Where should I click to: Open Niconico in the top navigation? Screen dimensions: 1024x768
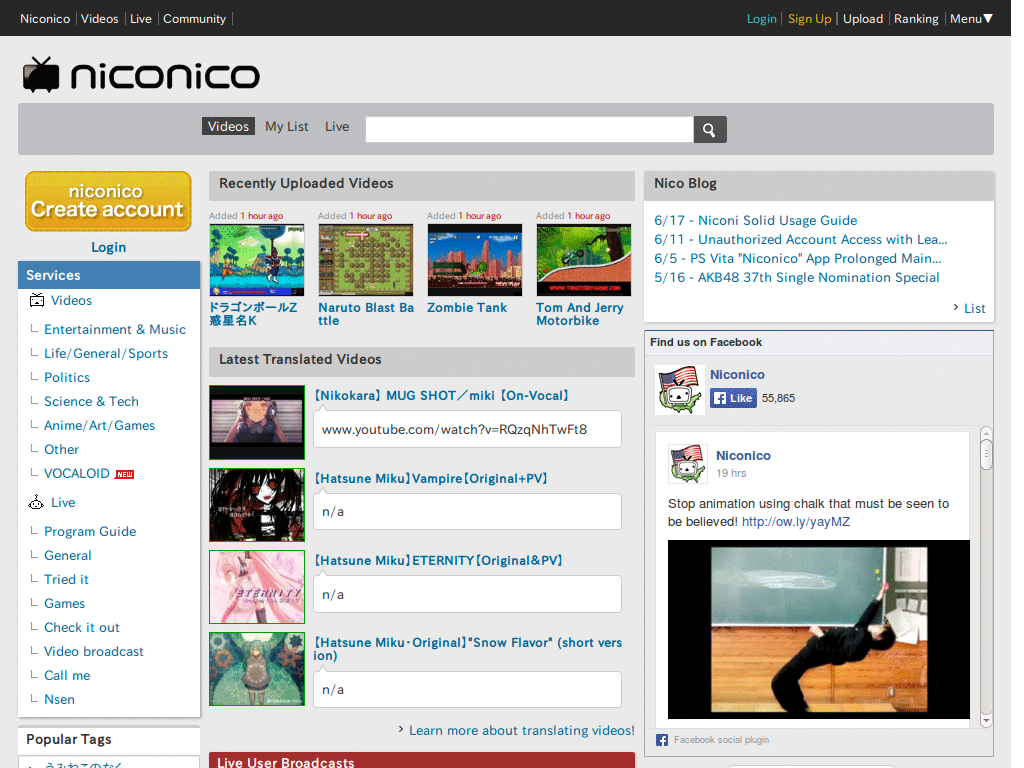pyautogui.click(x=45, y=19)
